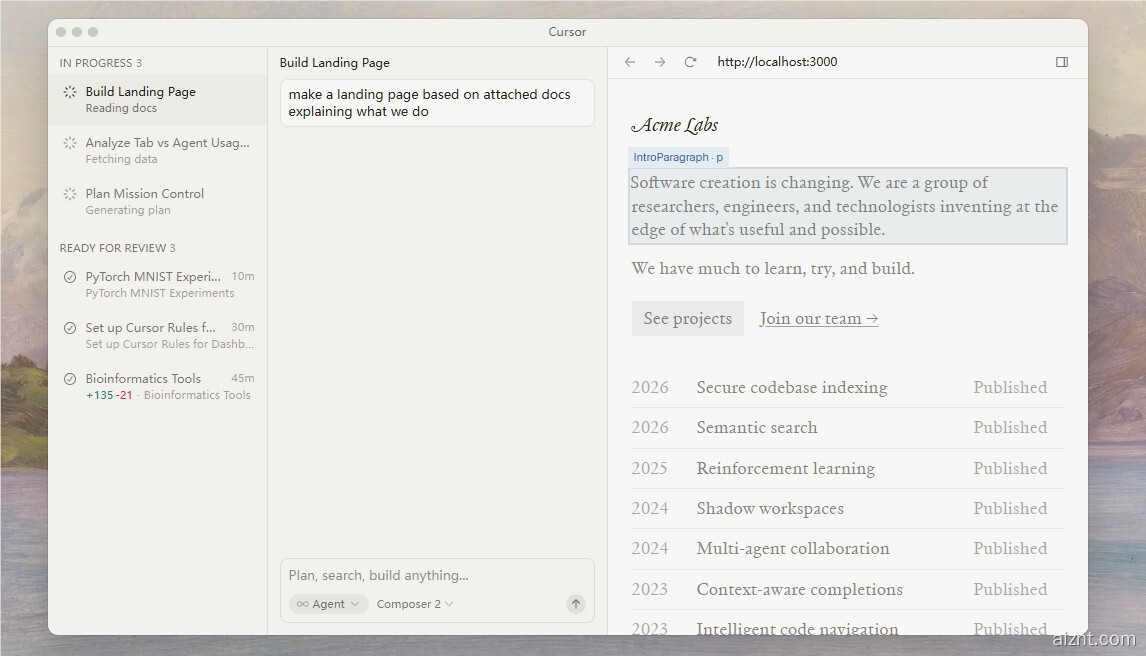
Task: Click the Bioinformatics Tools check icon
Action: coord(70,379)
